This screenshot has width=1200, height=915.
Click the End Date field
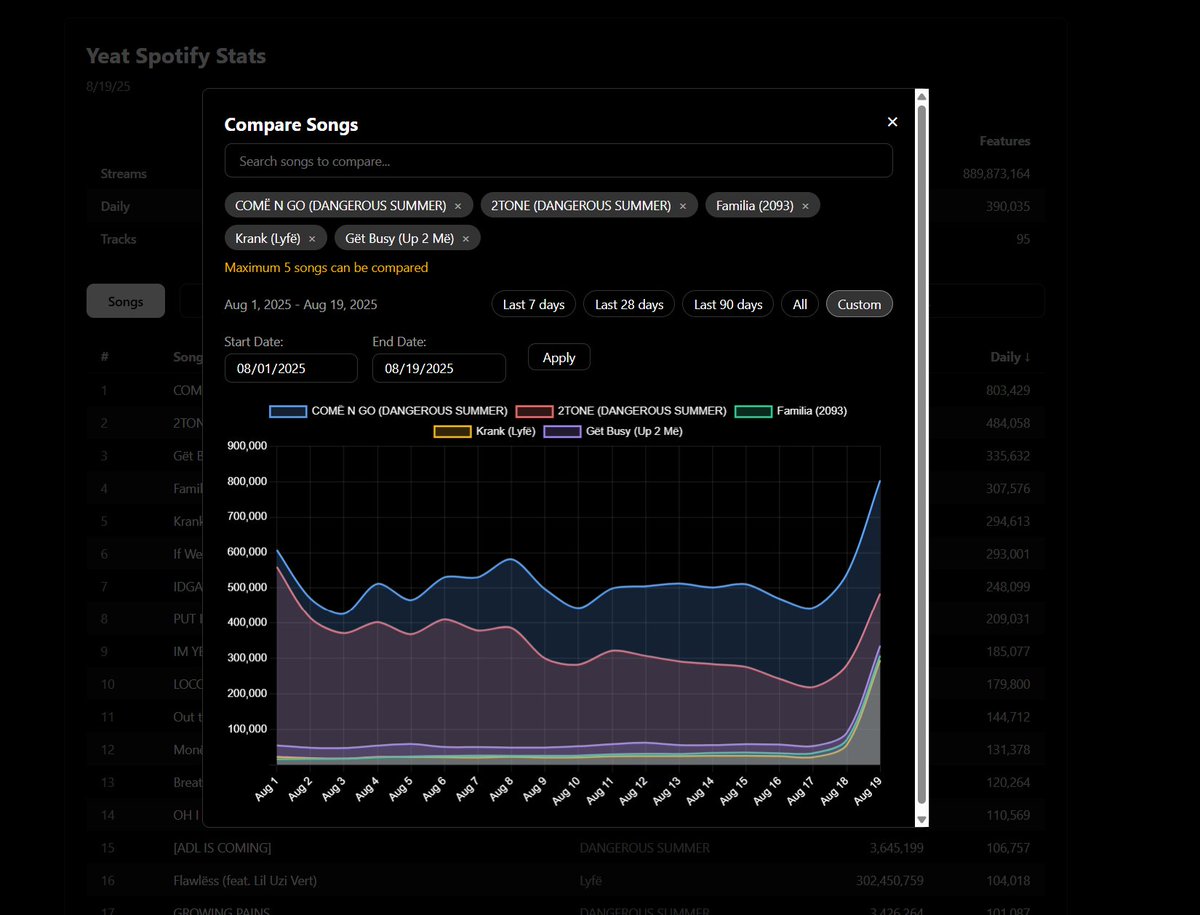[x=438, y=368]
